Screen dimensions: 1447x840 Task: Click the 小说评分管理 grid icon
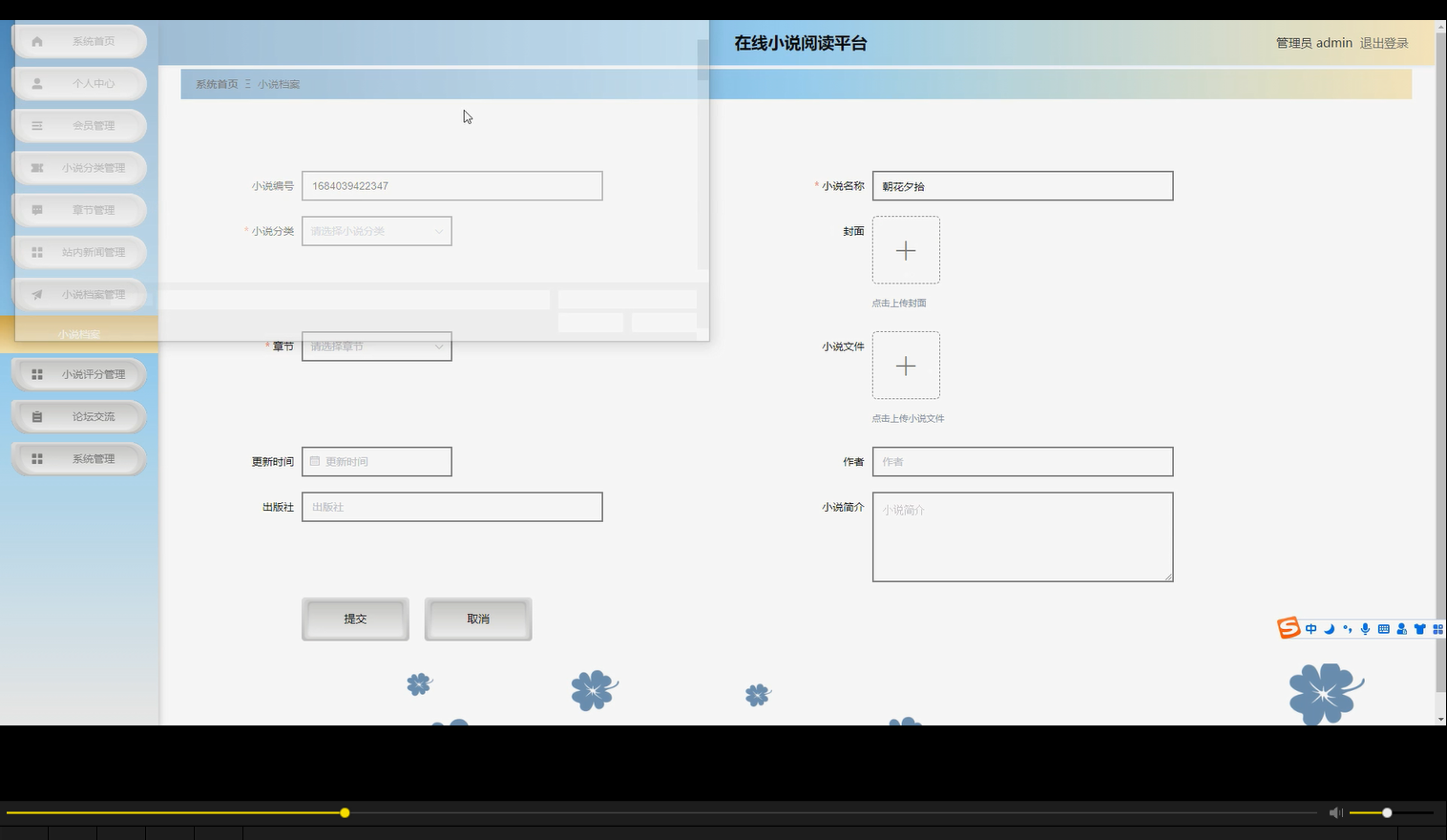click(37, 374)
